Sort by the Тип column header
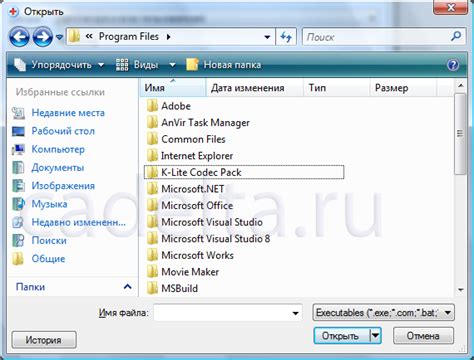The height and width of the screenshot is (360, 474). [x=337, y=88]
